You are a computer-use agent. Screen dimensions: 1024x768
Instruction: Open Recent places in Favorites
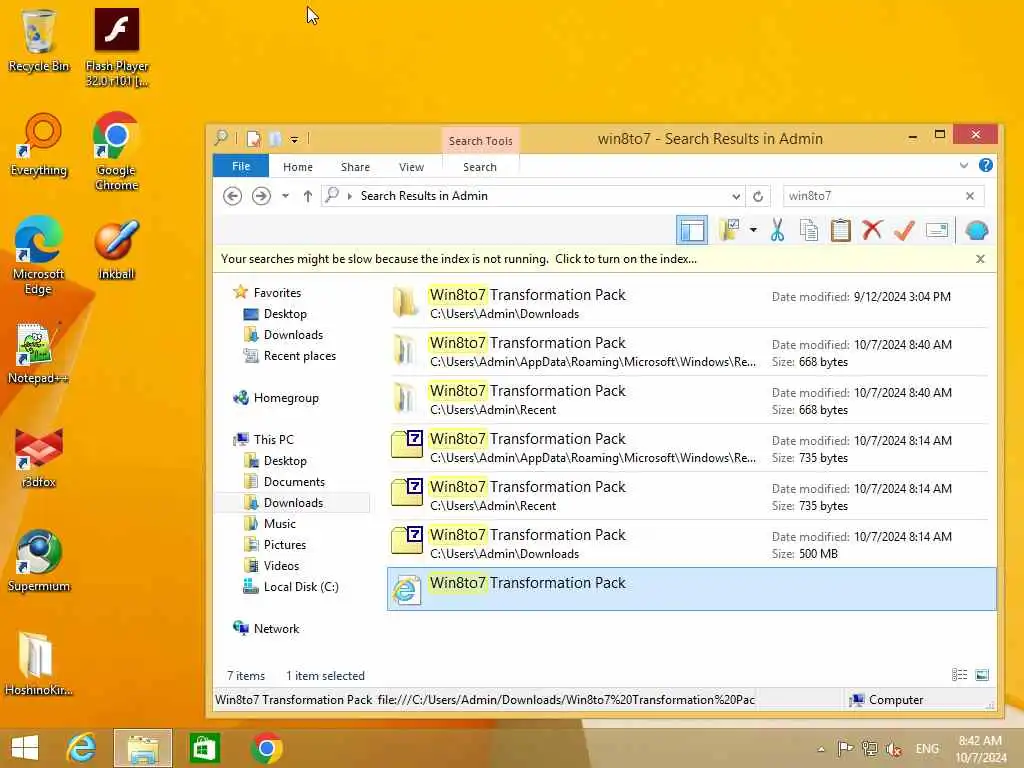coord(289,356)
